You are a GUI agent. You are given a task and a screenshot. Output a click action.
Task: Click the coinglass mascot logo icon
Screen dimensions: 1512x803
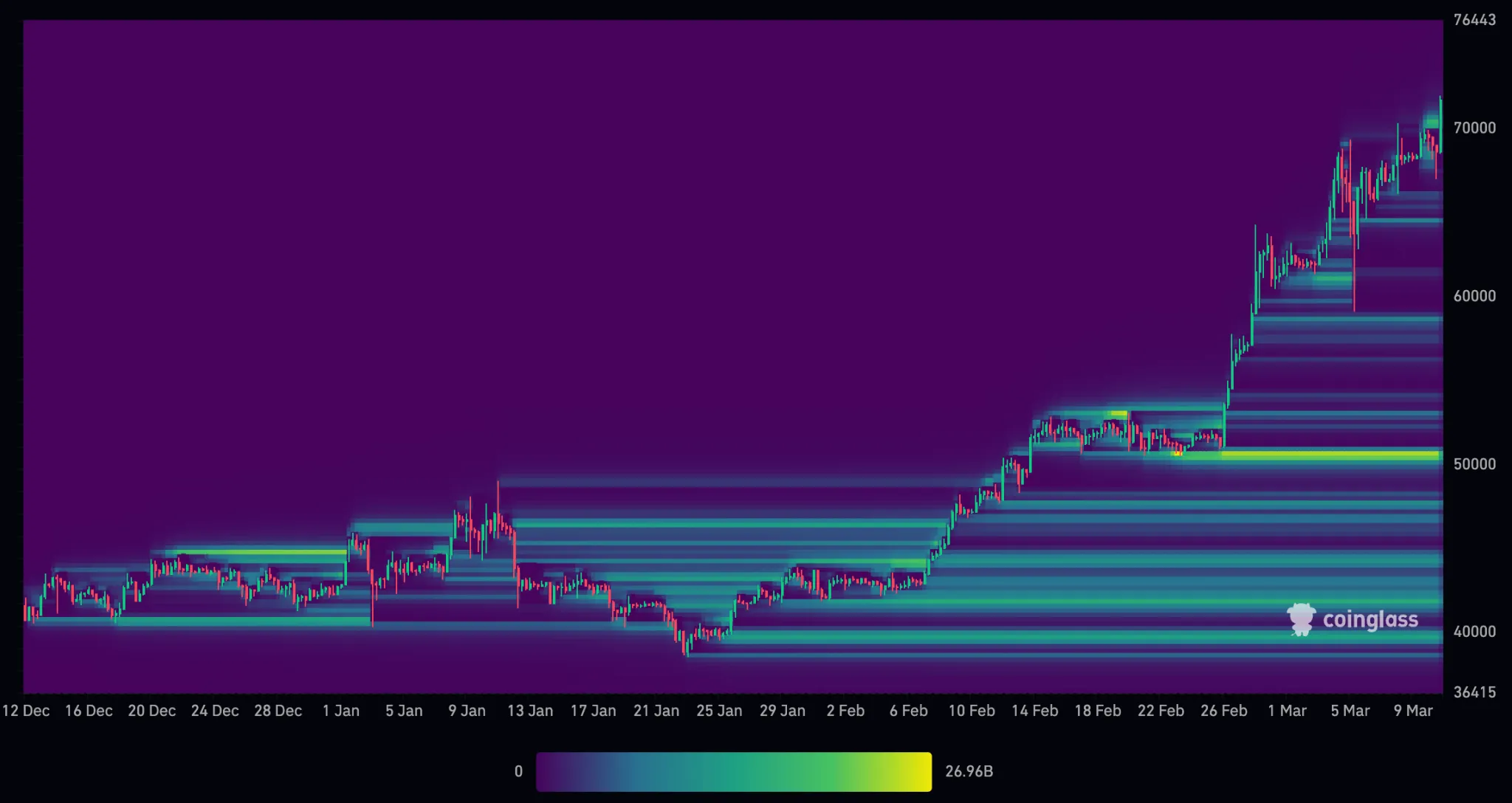1301,619
